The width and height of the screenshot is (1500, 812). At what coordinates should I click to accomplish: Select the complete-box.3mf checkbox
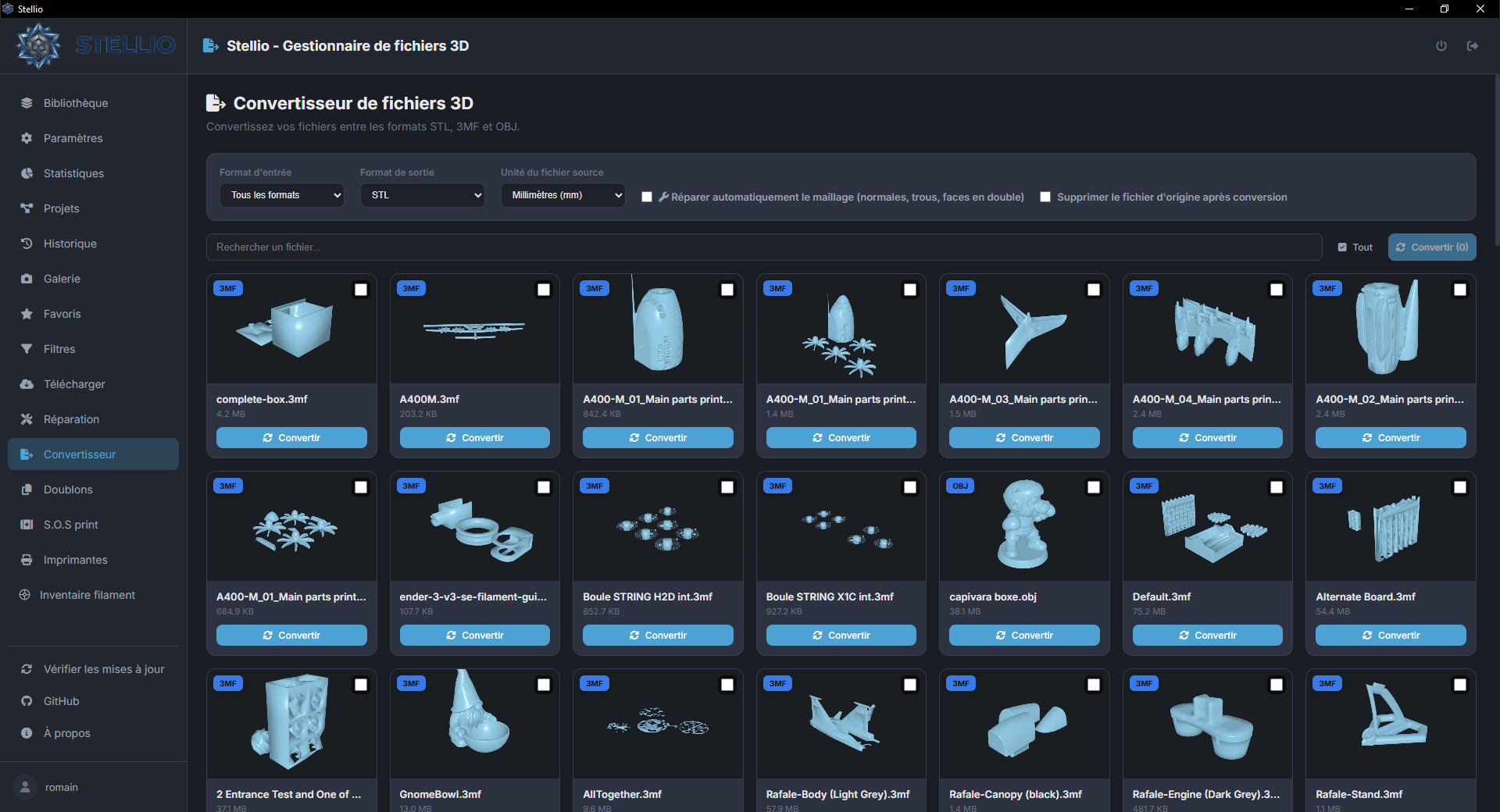pos(361,290)
